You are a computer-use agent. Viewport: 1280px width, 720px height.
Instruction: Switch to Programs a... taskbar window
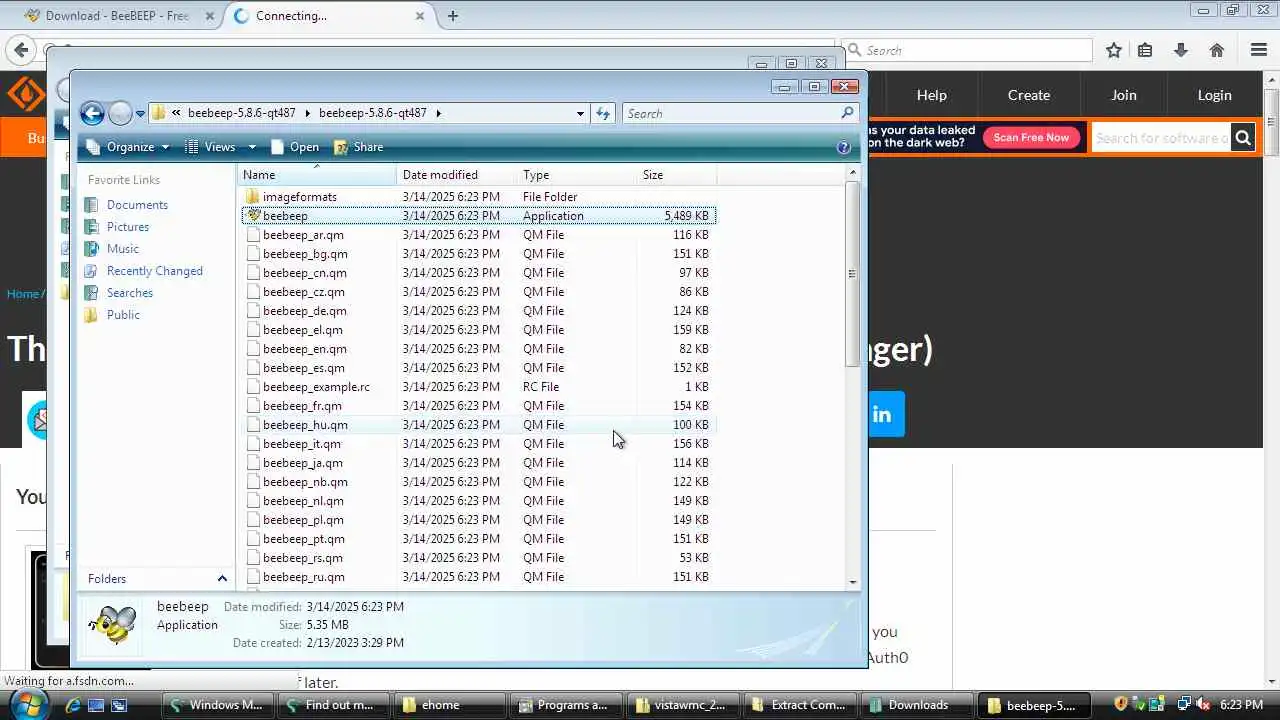[x=567, y=705]
